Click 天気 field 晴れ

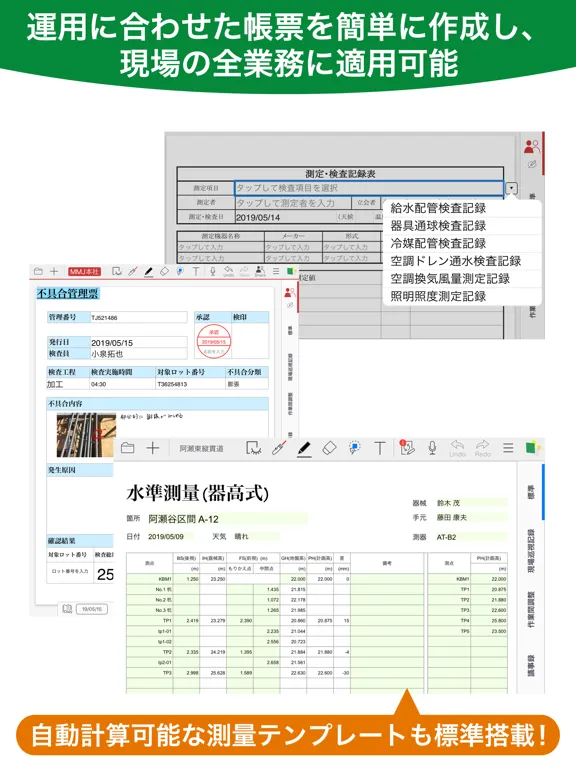coord(255,536)
